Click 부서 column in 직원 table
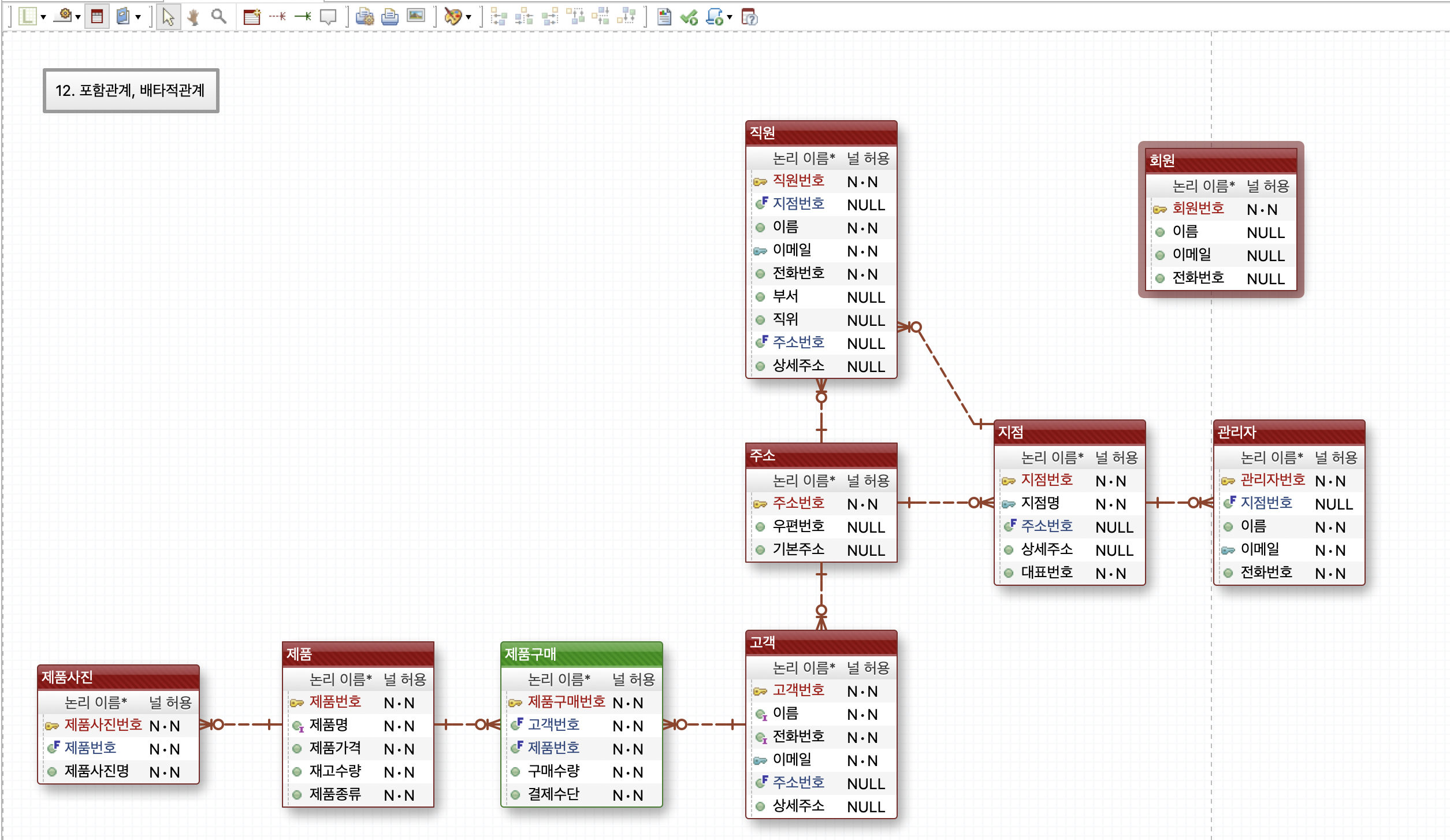The height and width of the screenshot is (840, 1450). 821,297
